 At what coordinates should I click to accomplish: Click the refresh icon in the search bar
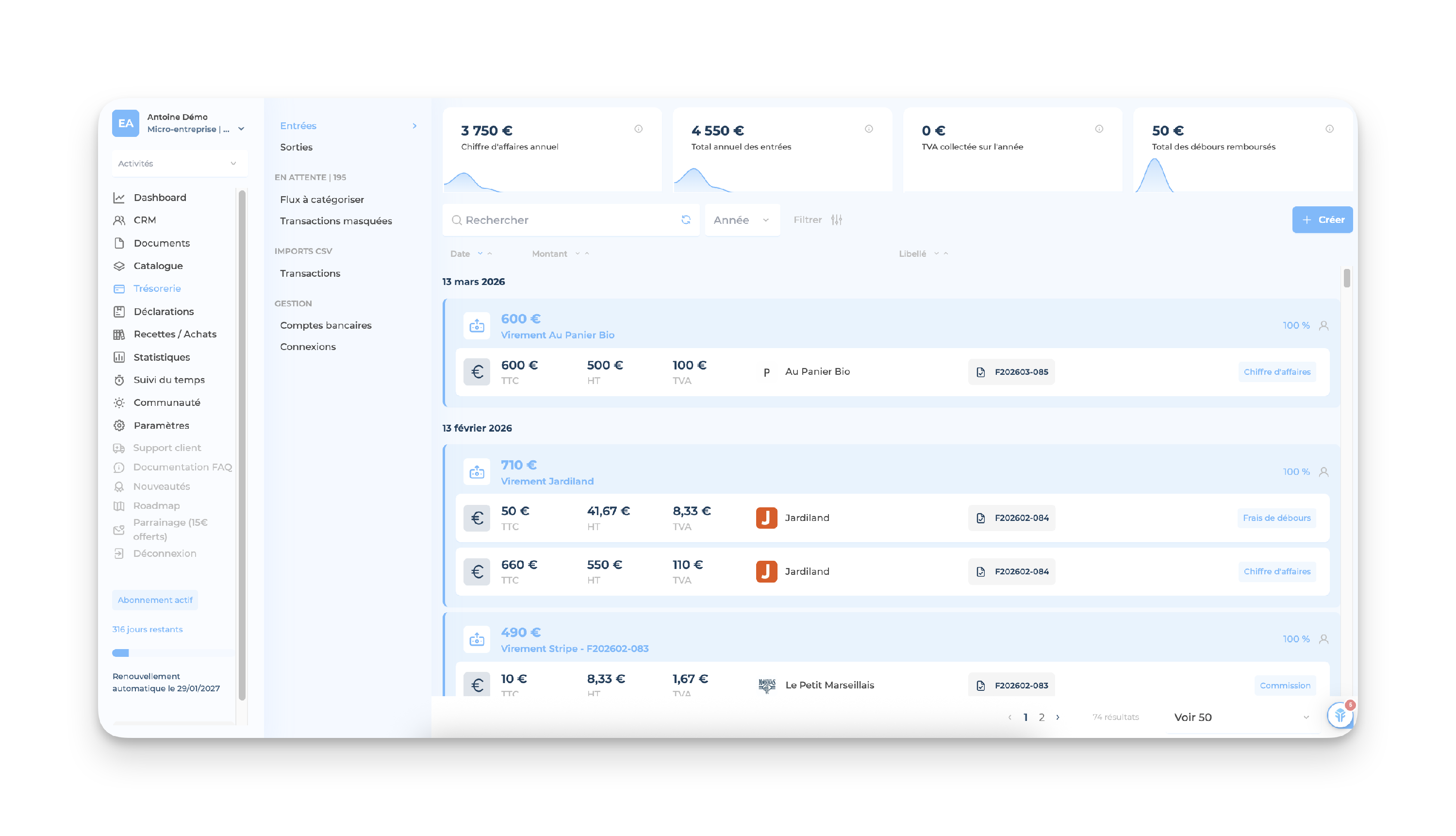click(686, 220)
